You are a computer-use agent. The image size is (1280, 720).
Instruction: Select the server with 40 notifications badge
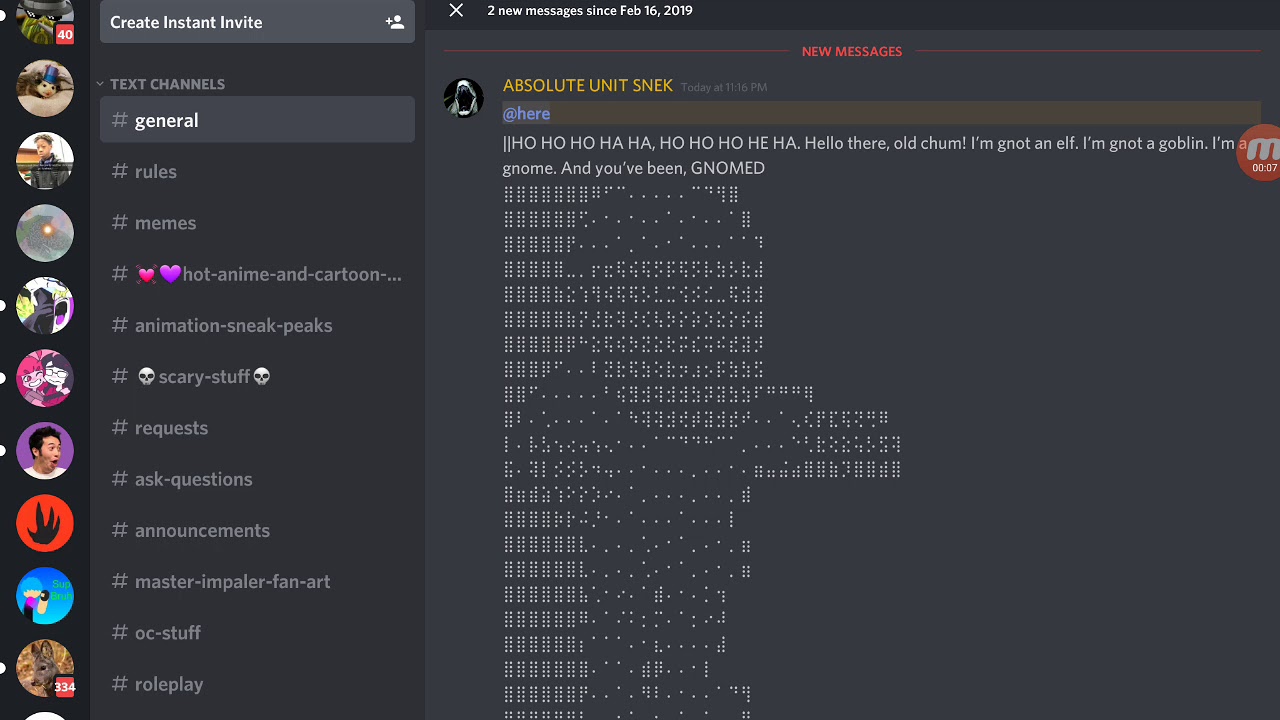tap(45, 20)
